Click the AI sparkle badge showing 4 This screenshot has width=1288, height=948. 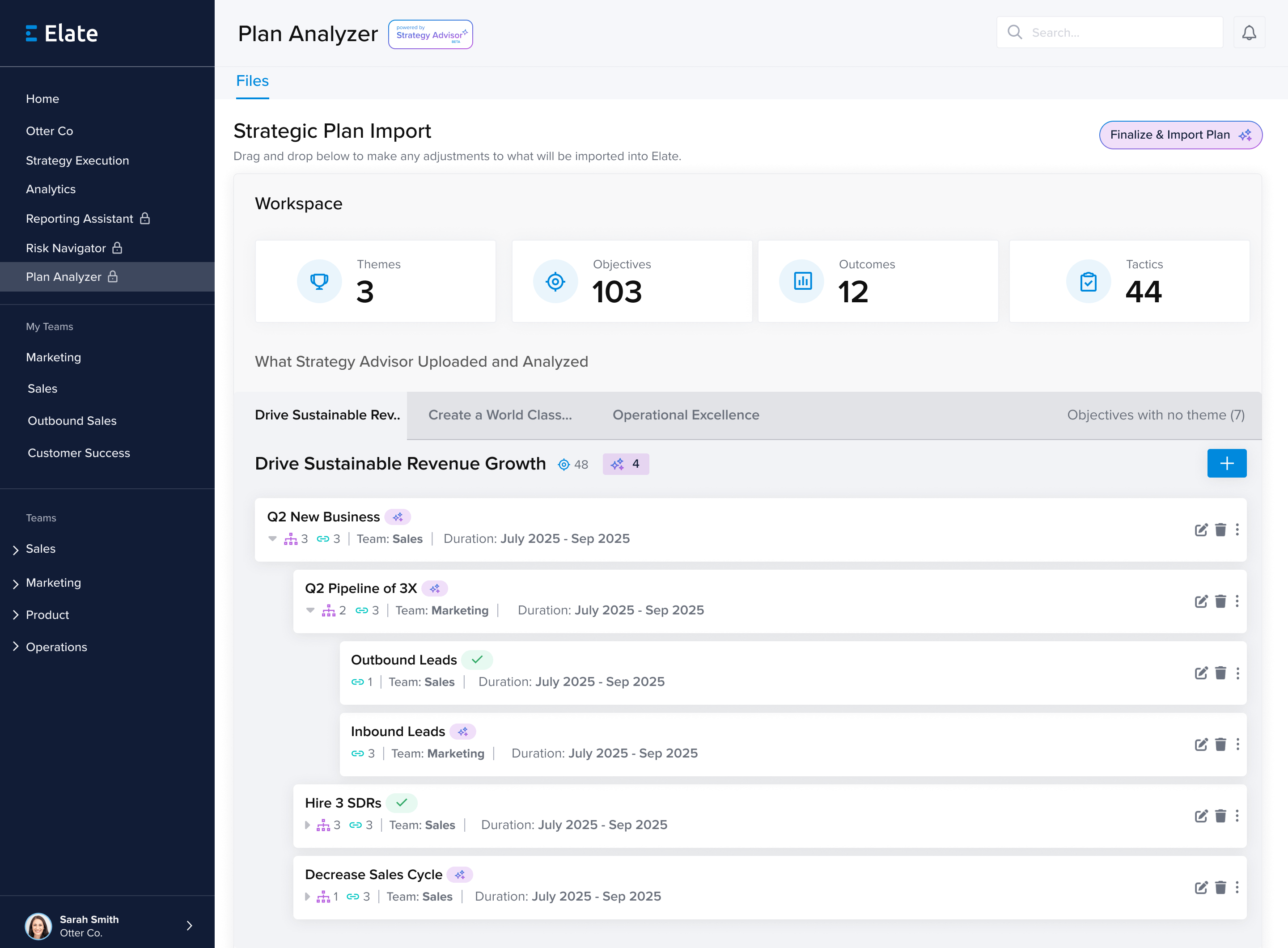coord(625,464)
